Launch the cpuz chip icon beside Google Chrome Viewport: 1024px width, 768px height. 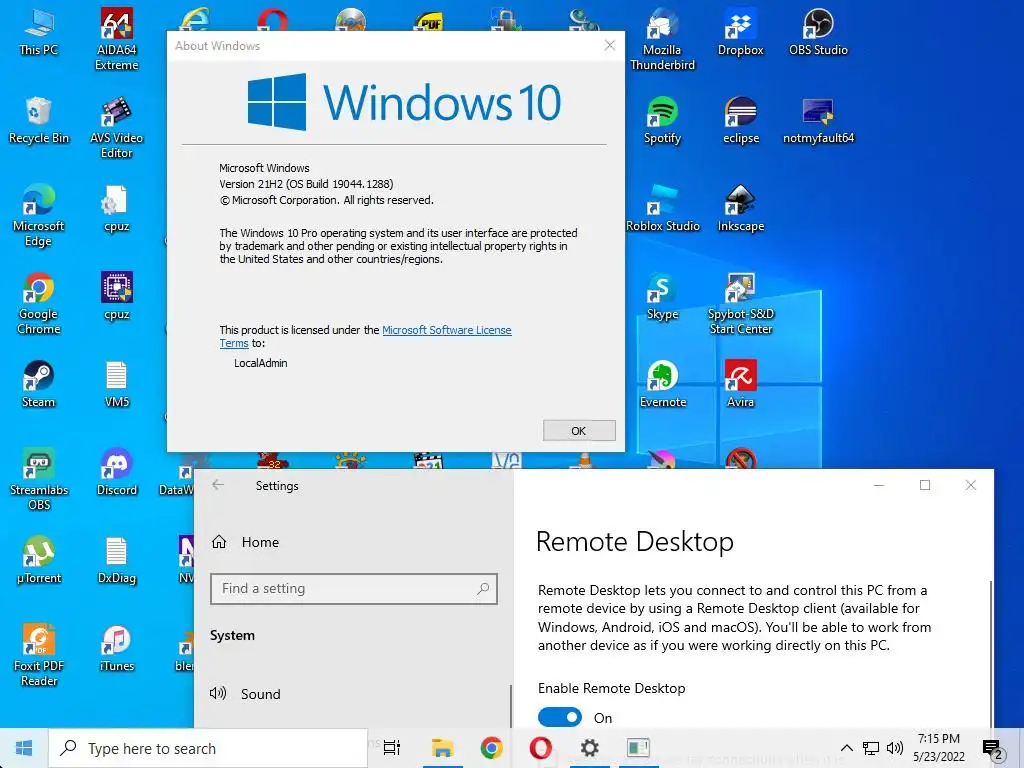pyautogui.click(x=116, y=297)
